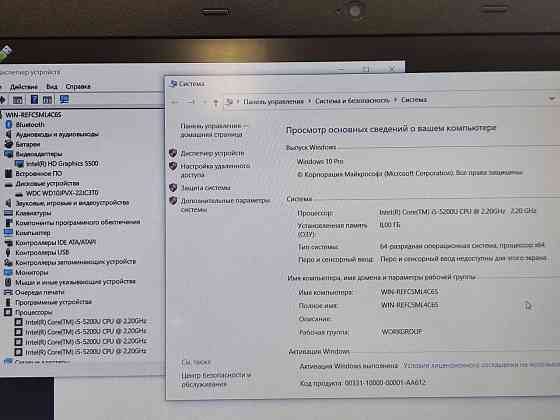Click the Bluetooth device category icon
The width and height of the screenshot is (560, 420).
(x=9, y=125)
